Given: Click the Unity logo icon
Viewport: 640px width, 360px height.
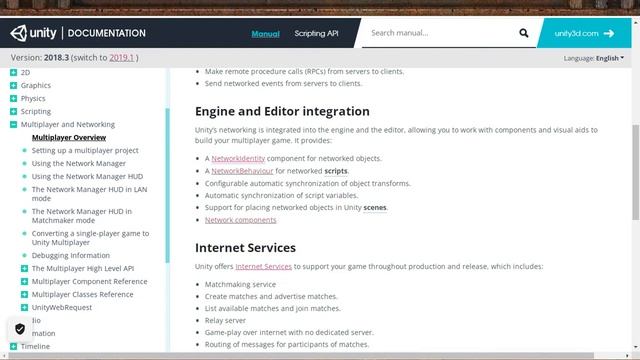Looking at the screenshot, I should pyautogui.click(x=19, y=33).
